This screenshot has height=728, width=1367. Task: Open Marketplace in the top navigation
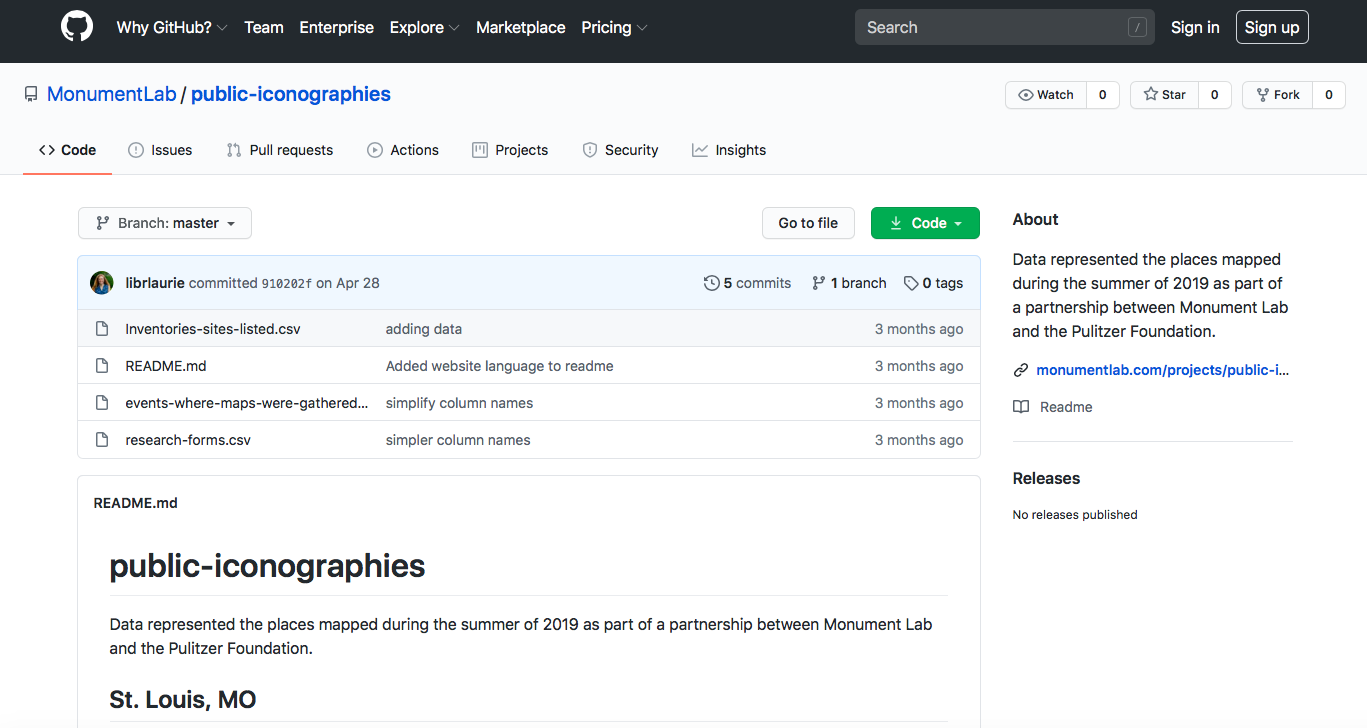521,27
